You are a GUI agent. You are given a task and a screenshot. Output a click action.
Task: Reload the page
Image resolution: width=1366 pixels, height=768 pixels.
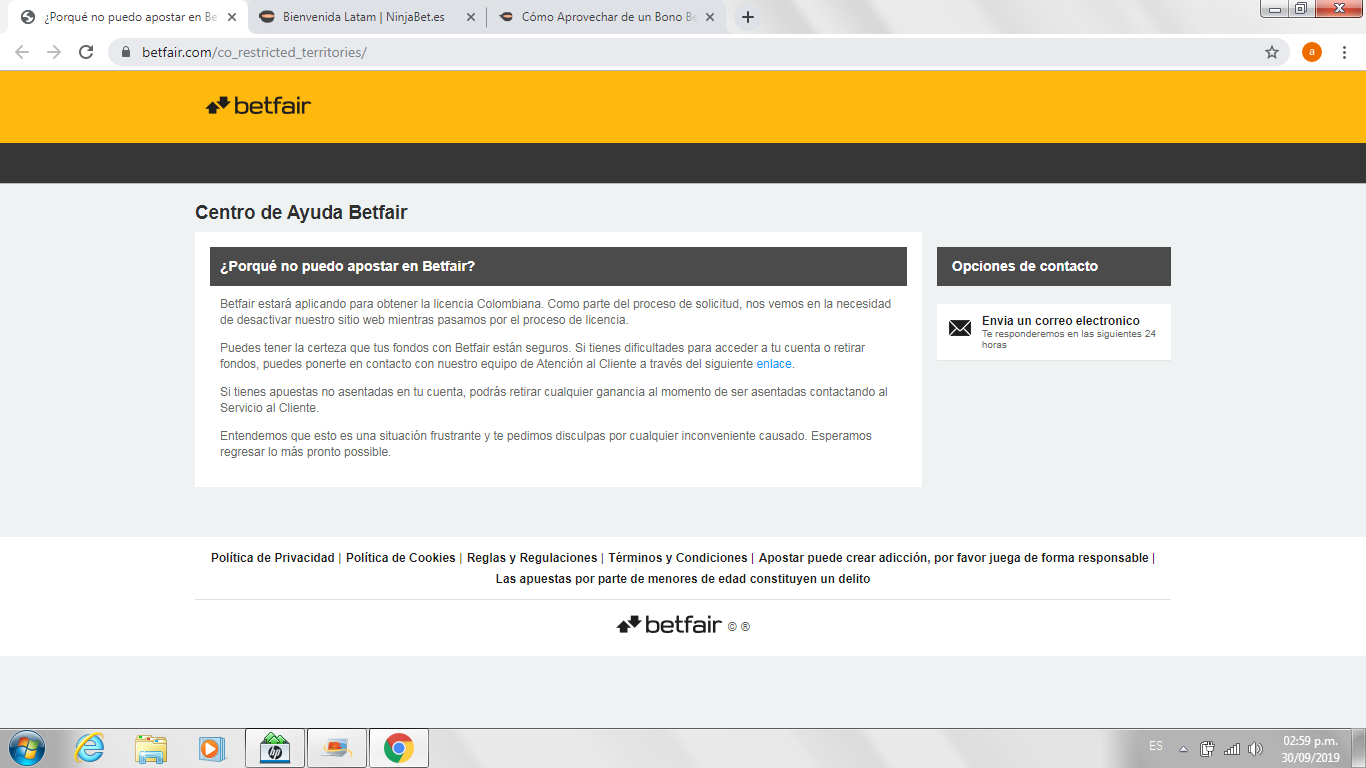[x=86, y=52]
